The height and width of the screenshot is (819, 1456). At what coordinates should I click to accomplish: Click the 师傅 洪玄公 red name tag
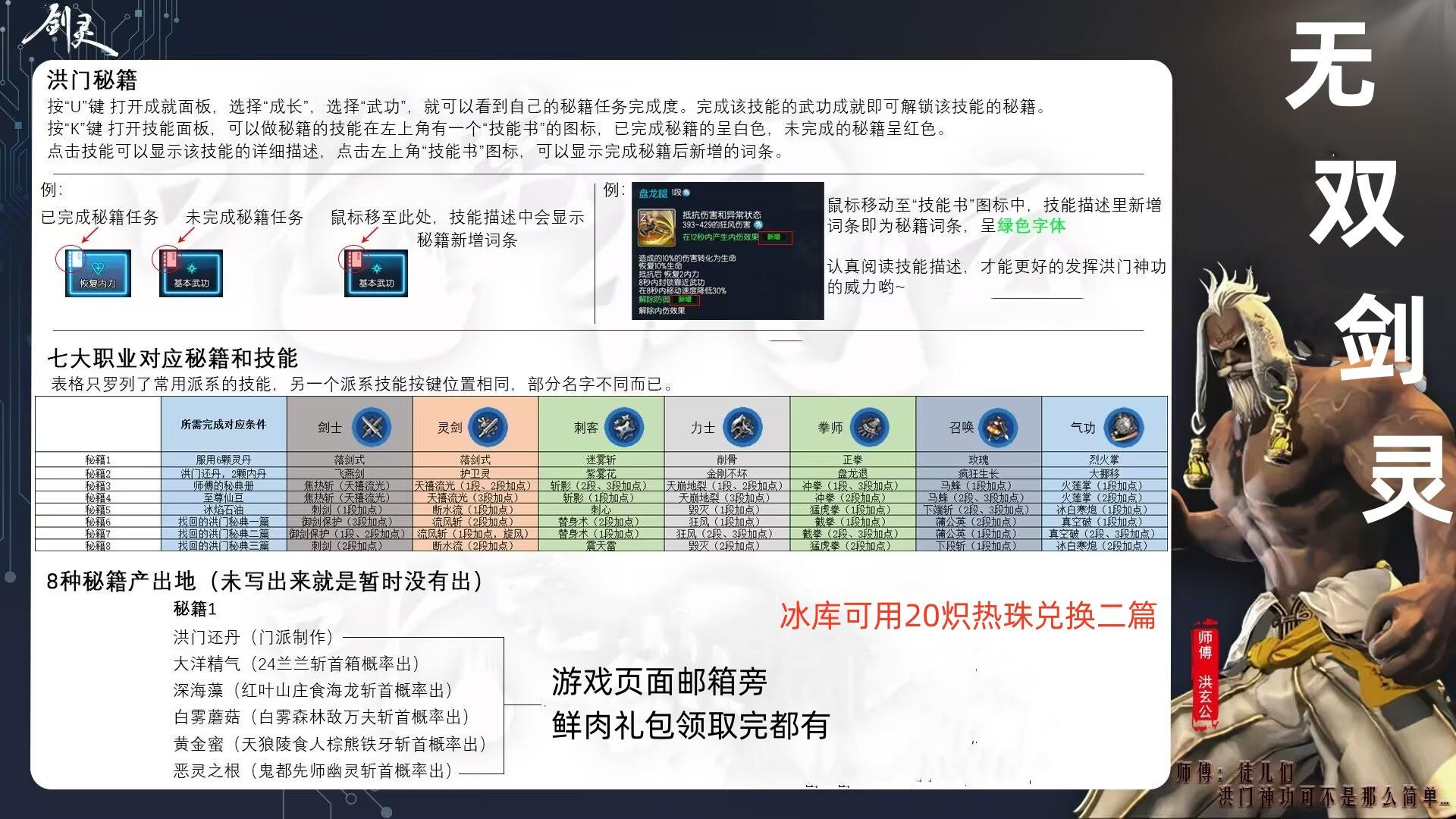point(1204,675)
